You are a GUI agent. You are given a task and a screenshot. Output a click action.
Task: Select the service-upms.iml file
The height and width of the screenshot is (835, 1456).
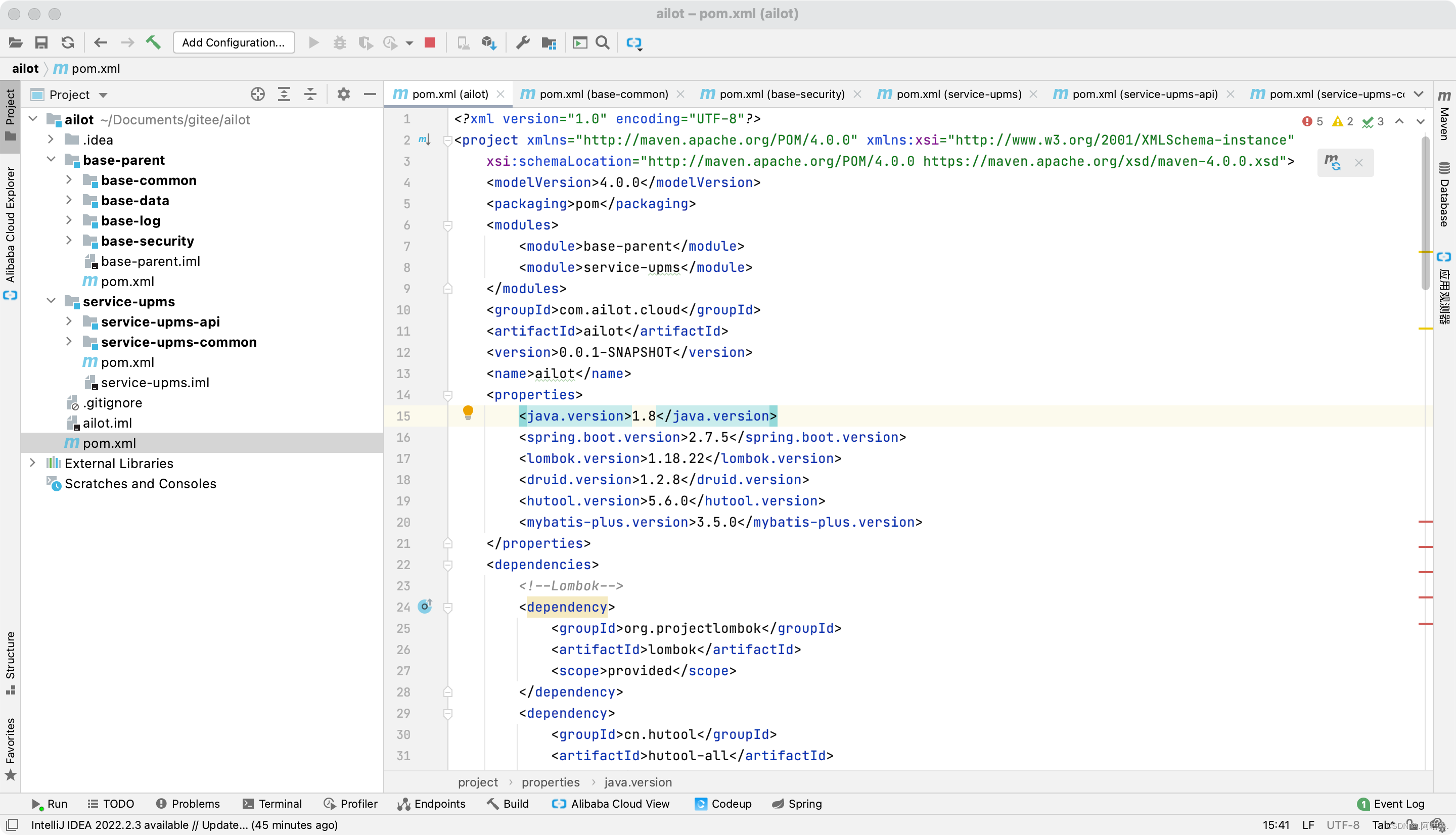[x=155, y=382]
